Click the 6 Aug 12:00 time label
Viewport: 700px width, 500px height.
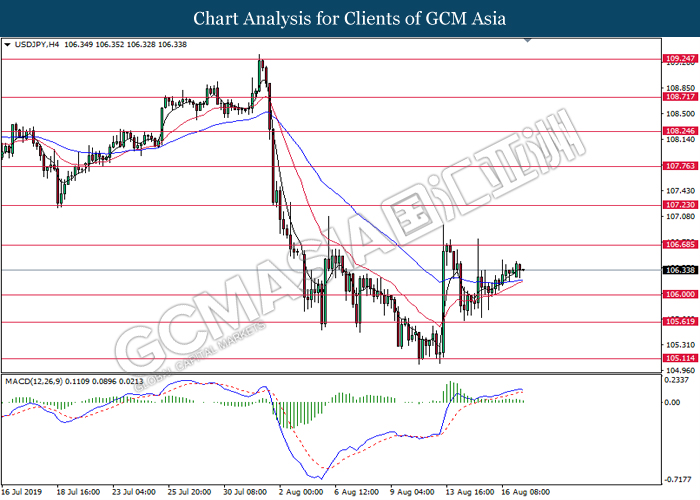point(357,492)
